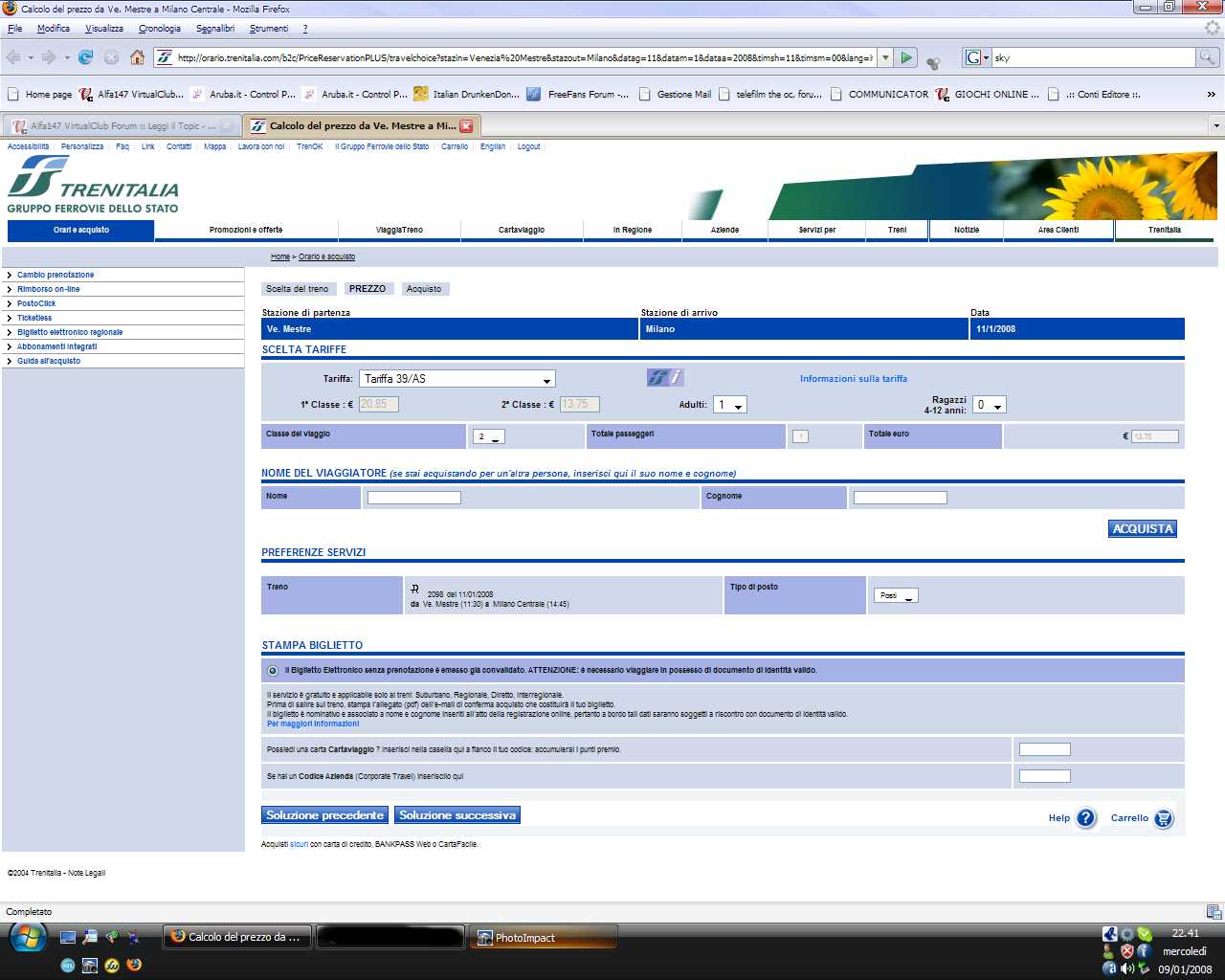Image resolution: width=1225 pixels, height=980 pixels.
Task: Open the Italian DrunkenDon bookmark
Action: pos(466,94)
